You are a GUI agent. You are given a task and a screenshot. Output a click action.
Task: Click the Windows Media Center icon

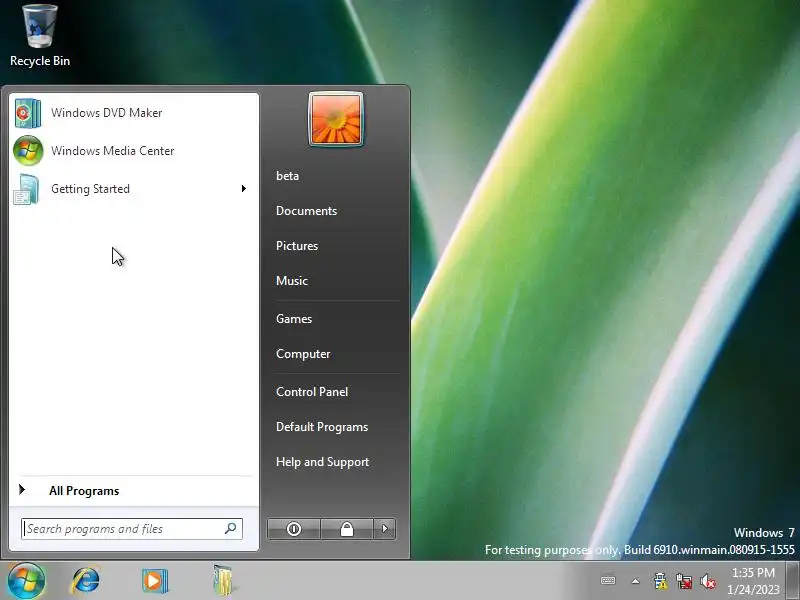coord(28,151)
